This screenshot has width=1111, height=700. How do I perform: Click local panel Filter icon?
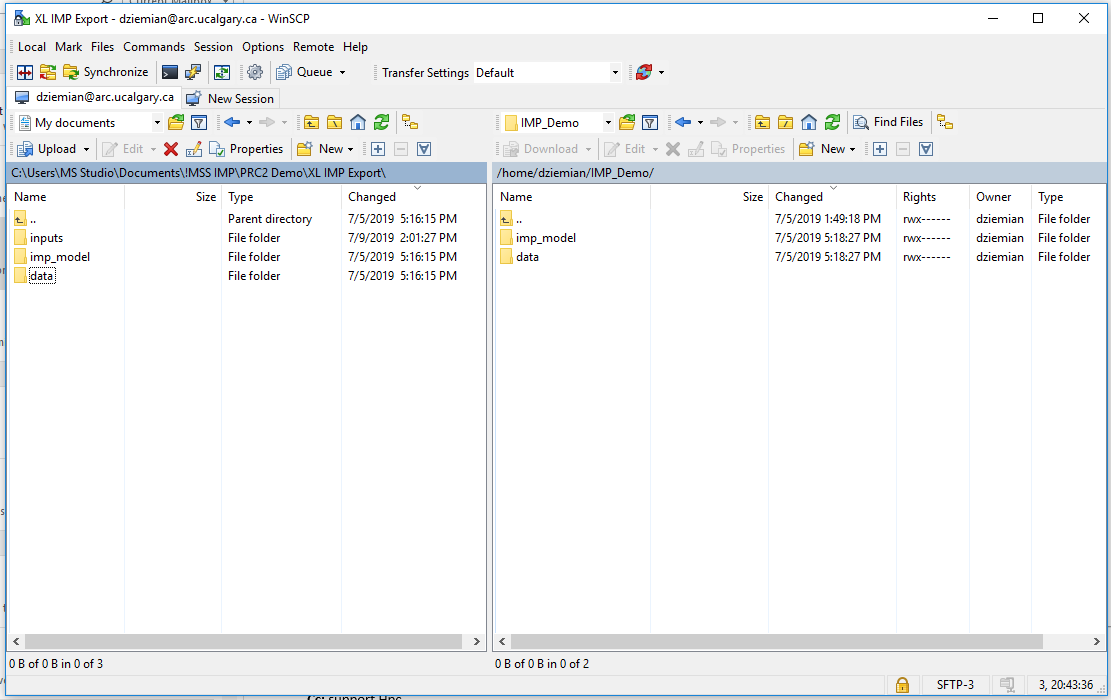point(199,123)
